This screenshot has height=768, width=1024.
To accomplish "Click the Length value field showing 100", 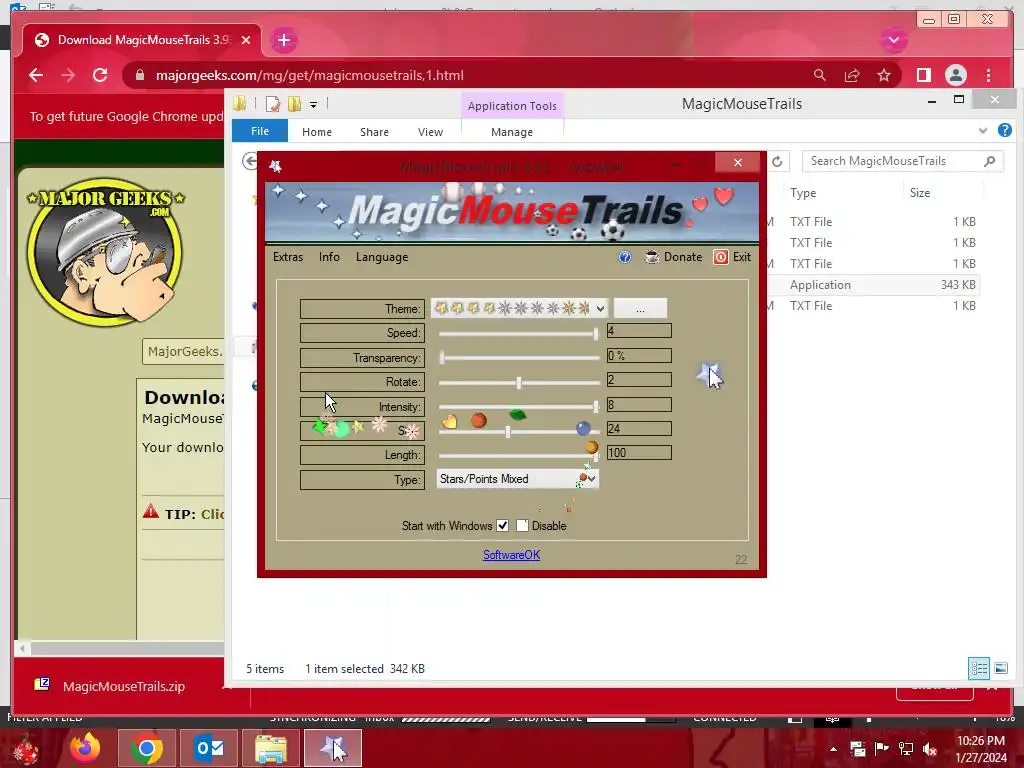I will 639,453.
